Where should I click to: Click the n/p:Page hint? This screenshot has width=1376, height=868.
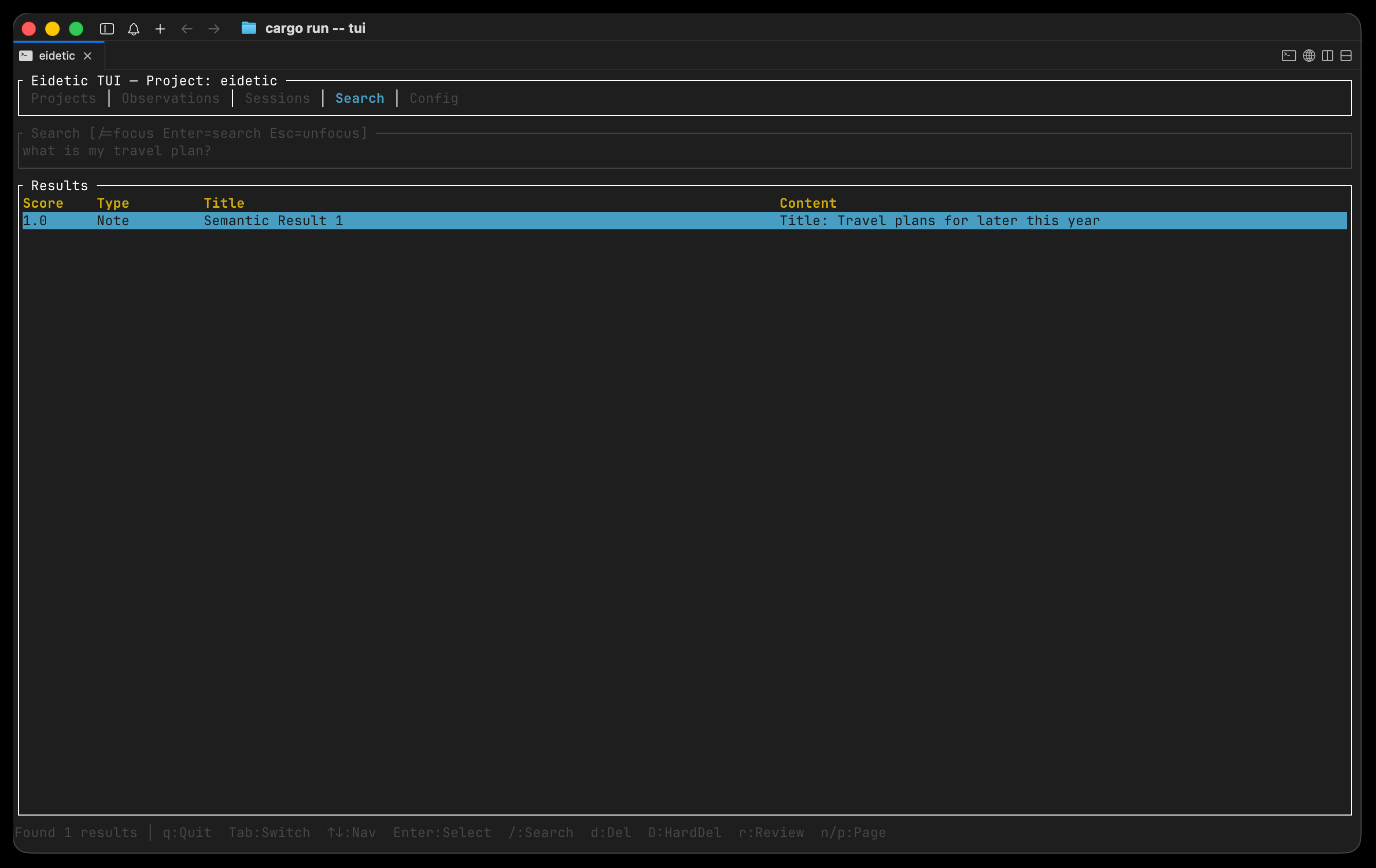(854, 833)
